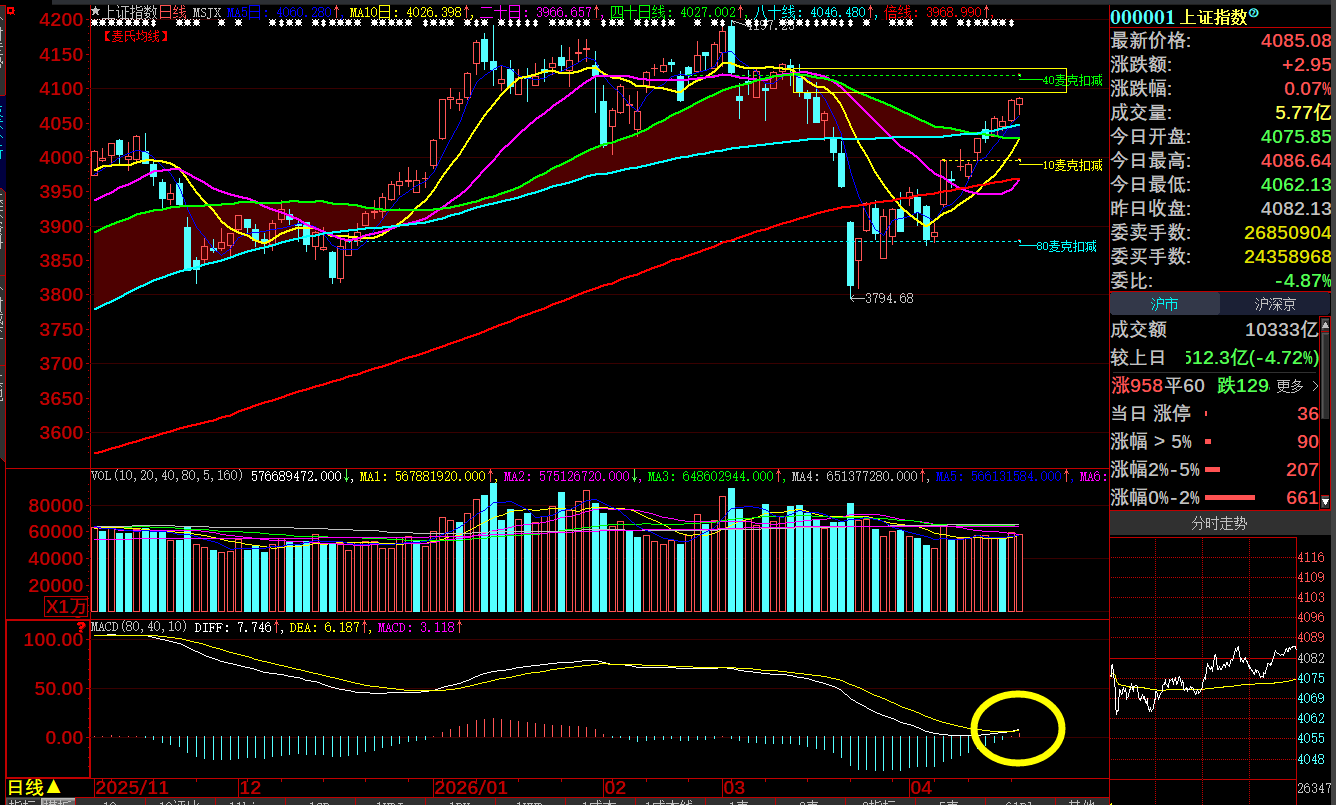The width and height of the screenshot is (1336, 805).
Task: Click the 【麦氏均线】 indicator label
Action: tap(136, 35)
